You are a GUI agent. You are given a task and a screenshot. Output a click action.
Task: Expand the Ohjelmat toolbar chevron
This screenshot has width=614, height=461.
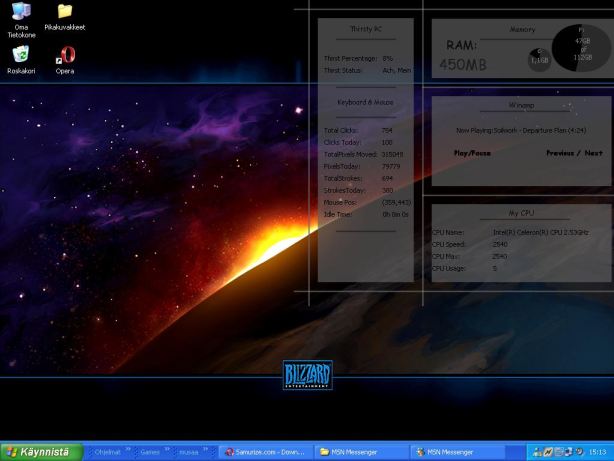coord(128,450)
